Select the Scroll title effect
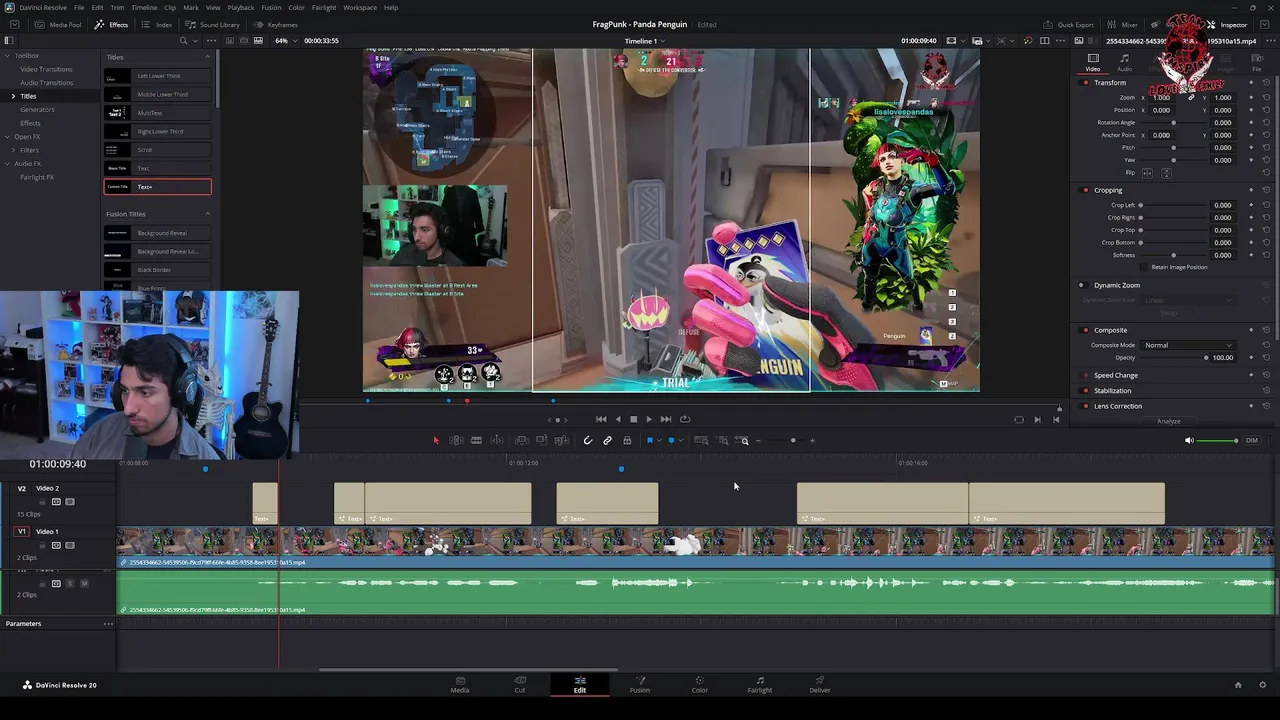This screenshot has width=1280, height=720. (158, 150)
